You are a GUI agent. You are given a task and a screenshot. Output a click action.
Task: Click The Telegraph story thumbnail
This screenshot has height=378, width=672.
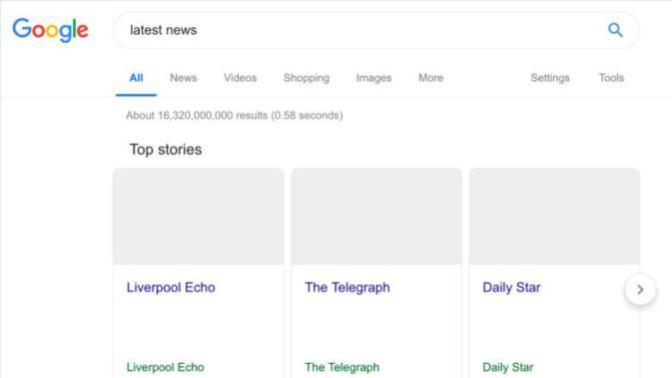[376, 216]
